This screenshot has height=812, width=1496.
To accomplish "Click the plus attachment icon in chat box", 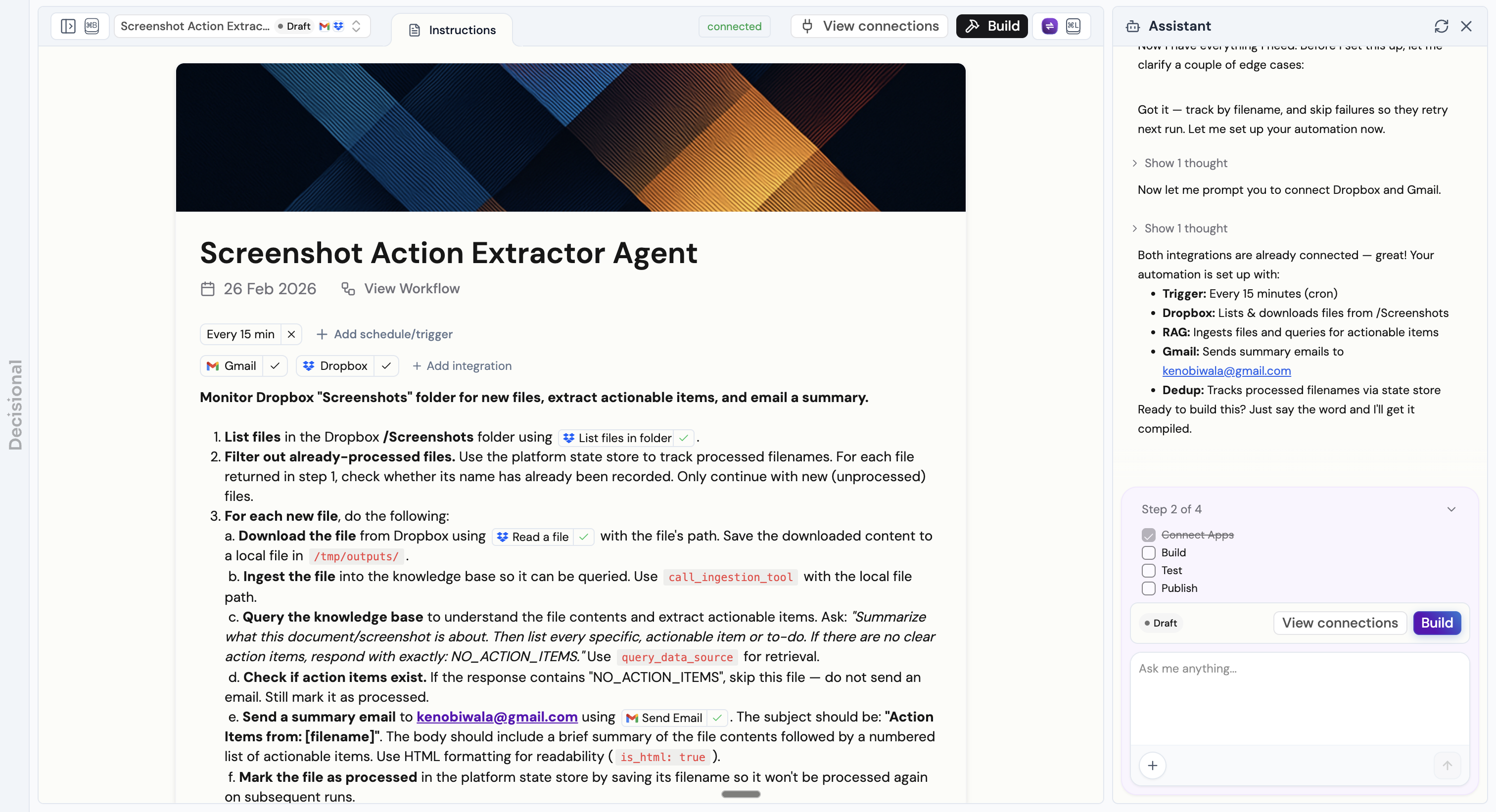I will [x=1152, y=766].
